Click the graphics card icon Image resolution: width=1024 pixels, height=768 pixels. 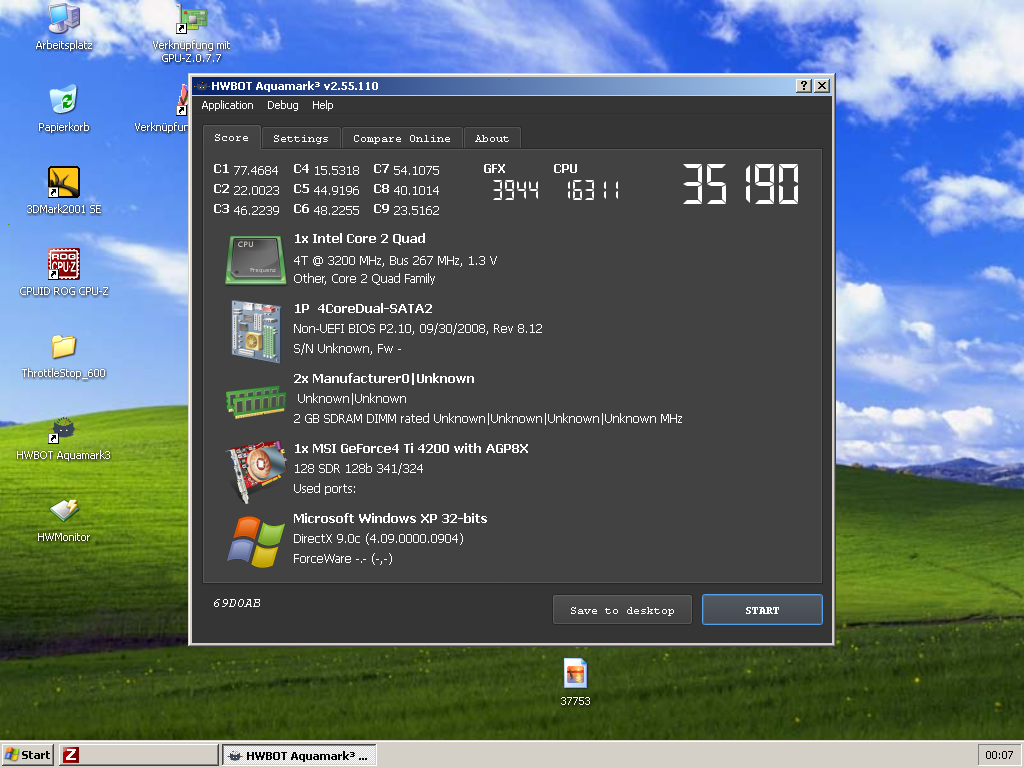[256, 472]
